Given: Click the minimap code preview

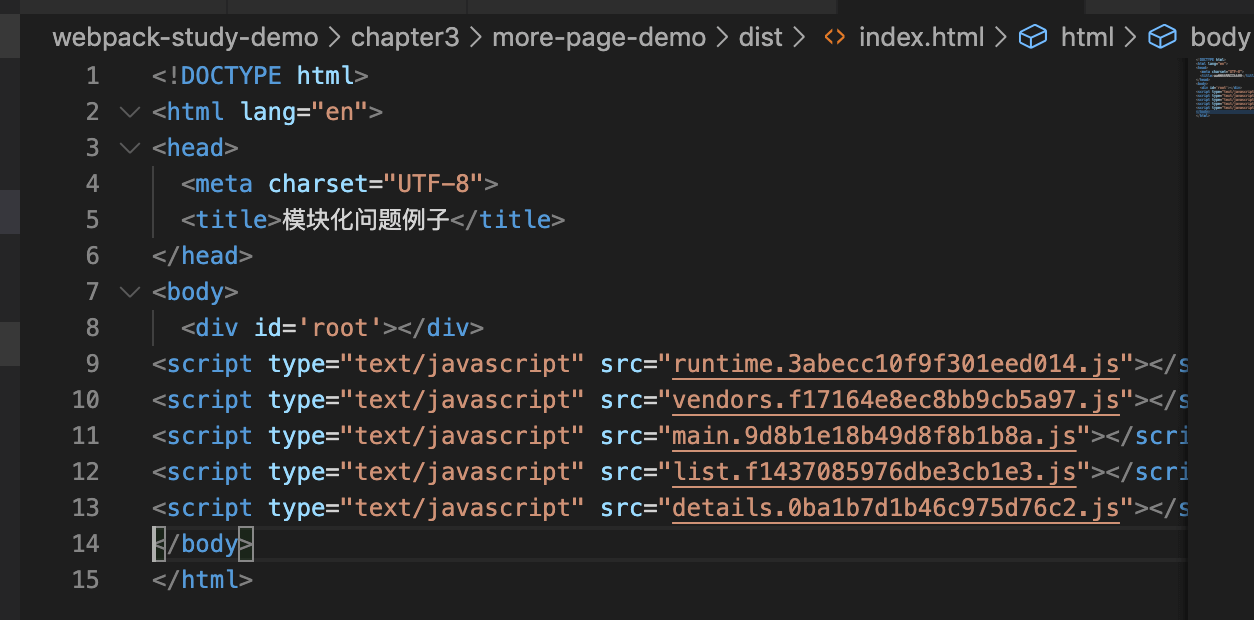Looking at the screenshot, I should click(1218, 88).
